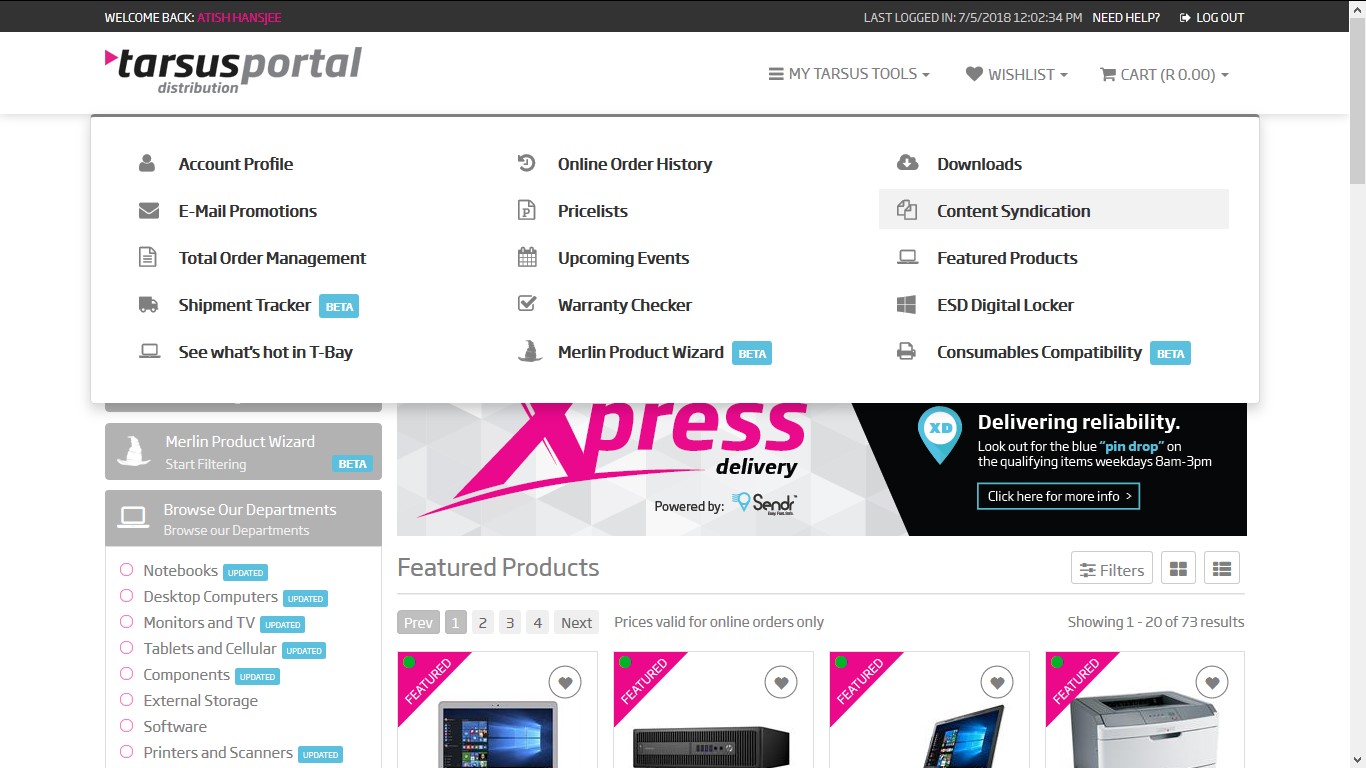Click the printer icon for Consumables Compatibility
Viewport: 1366px width, 768px height.
(x=907, y=352)
